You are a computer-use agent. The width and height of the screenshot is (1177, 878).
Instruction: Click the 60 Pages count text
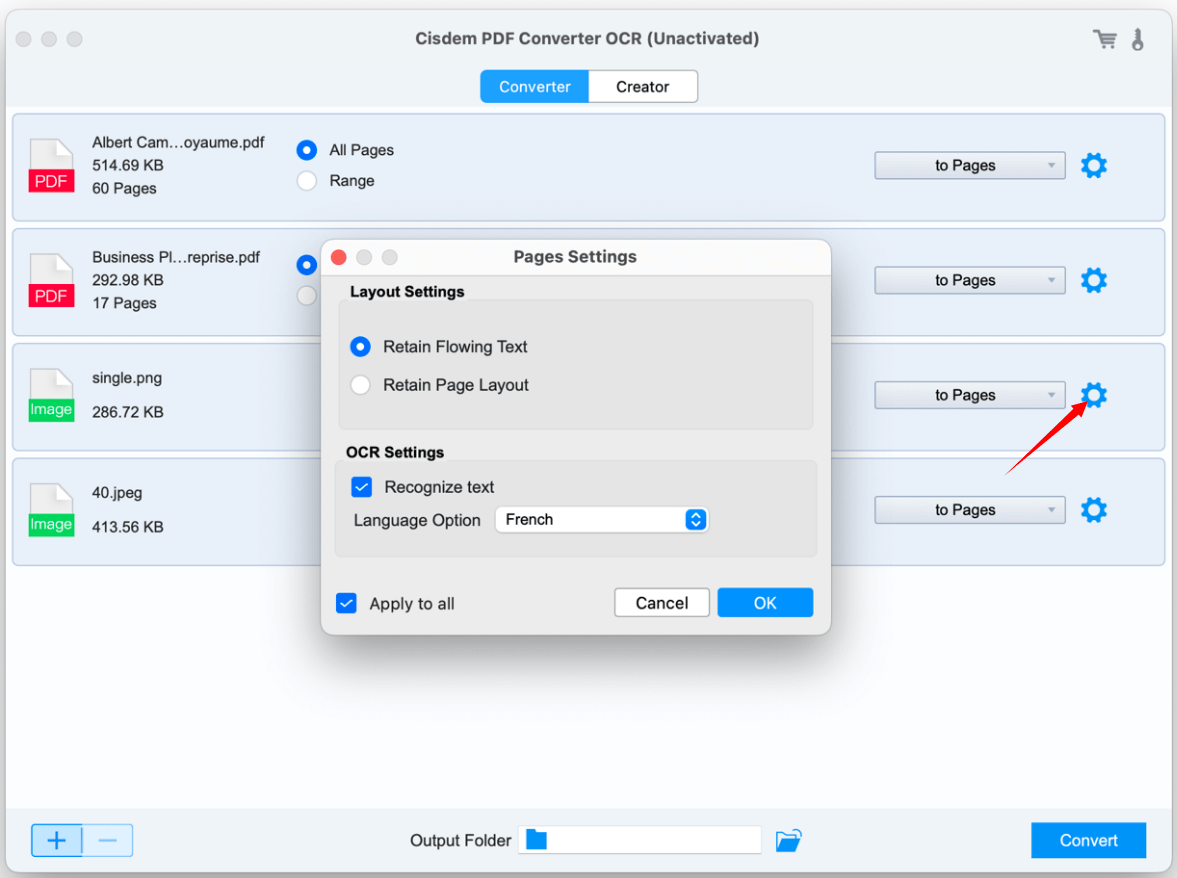click(x=125, y=188)
